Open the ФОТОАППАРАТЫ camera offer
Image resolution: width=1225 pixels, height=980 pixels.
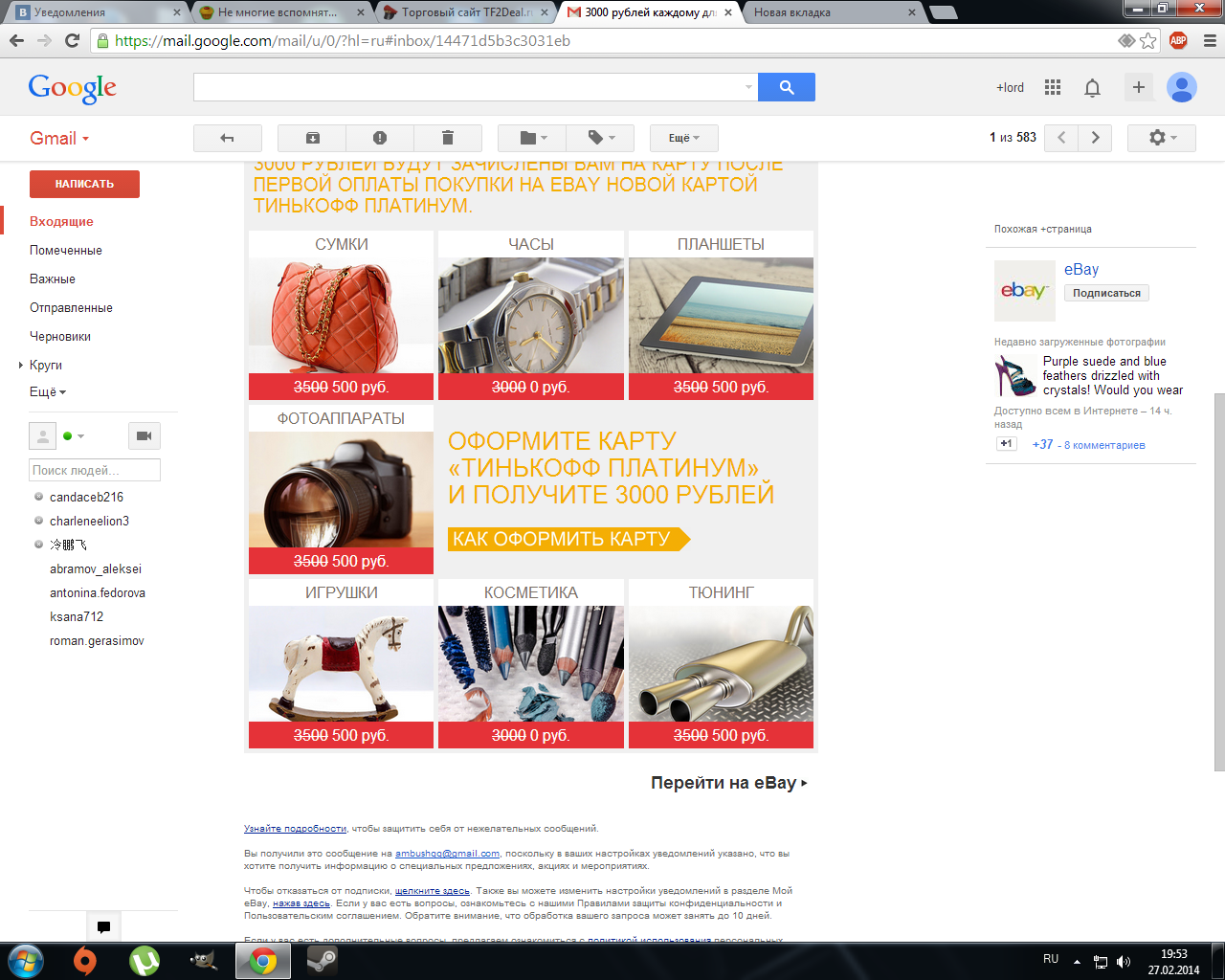tap(341, 489)
